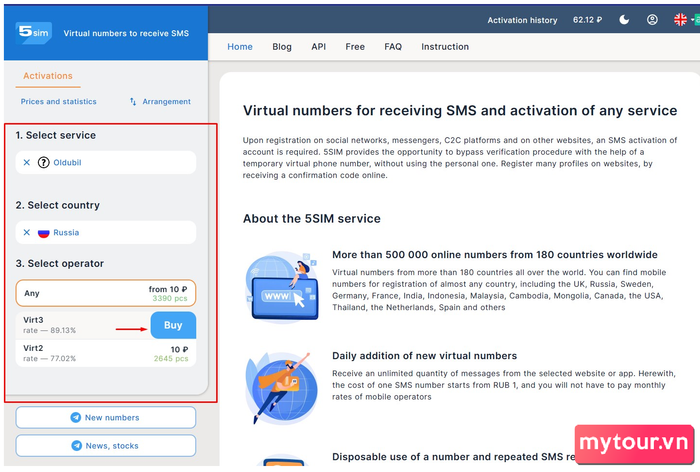Viewport: 700px width, 472px height.
Task: View account balance 62.12 ₽
Action: click(x=587, y=20)
